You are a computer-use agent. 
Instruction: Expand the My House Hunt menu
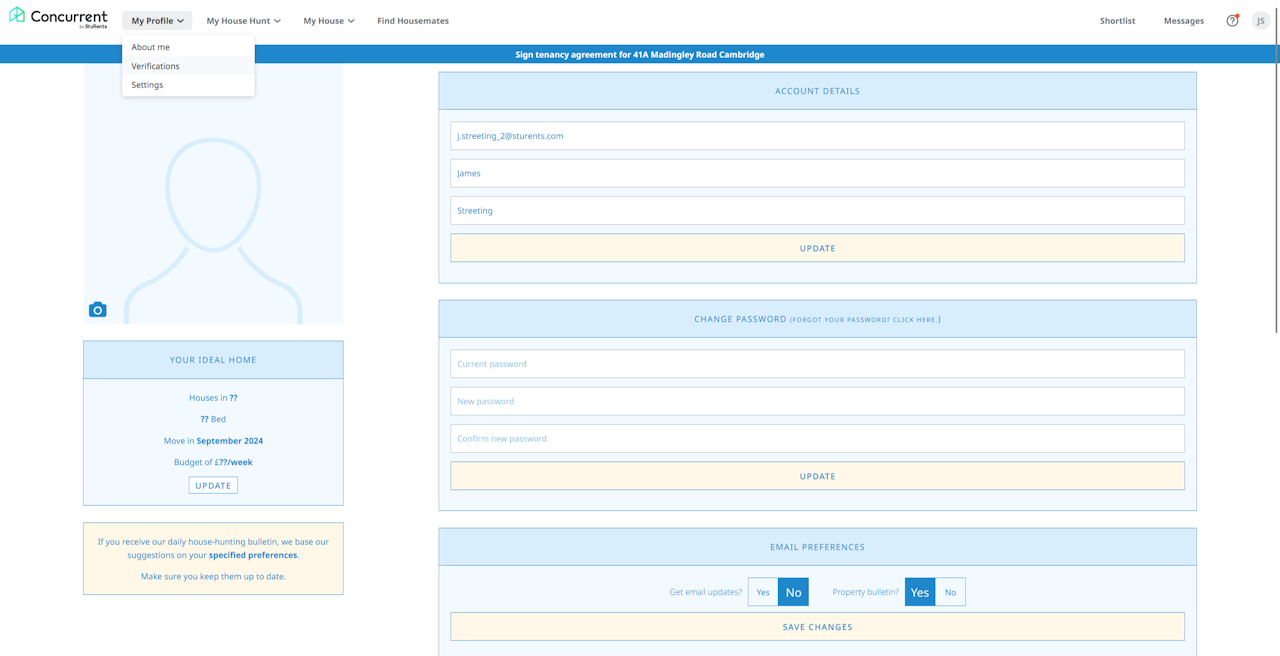click(x=243, y=21)
